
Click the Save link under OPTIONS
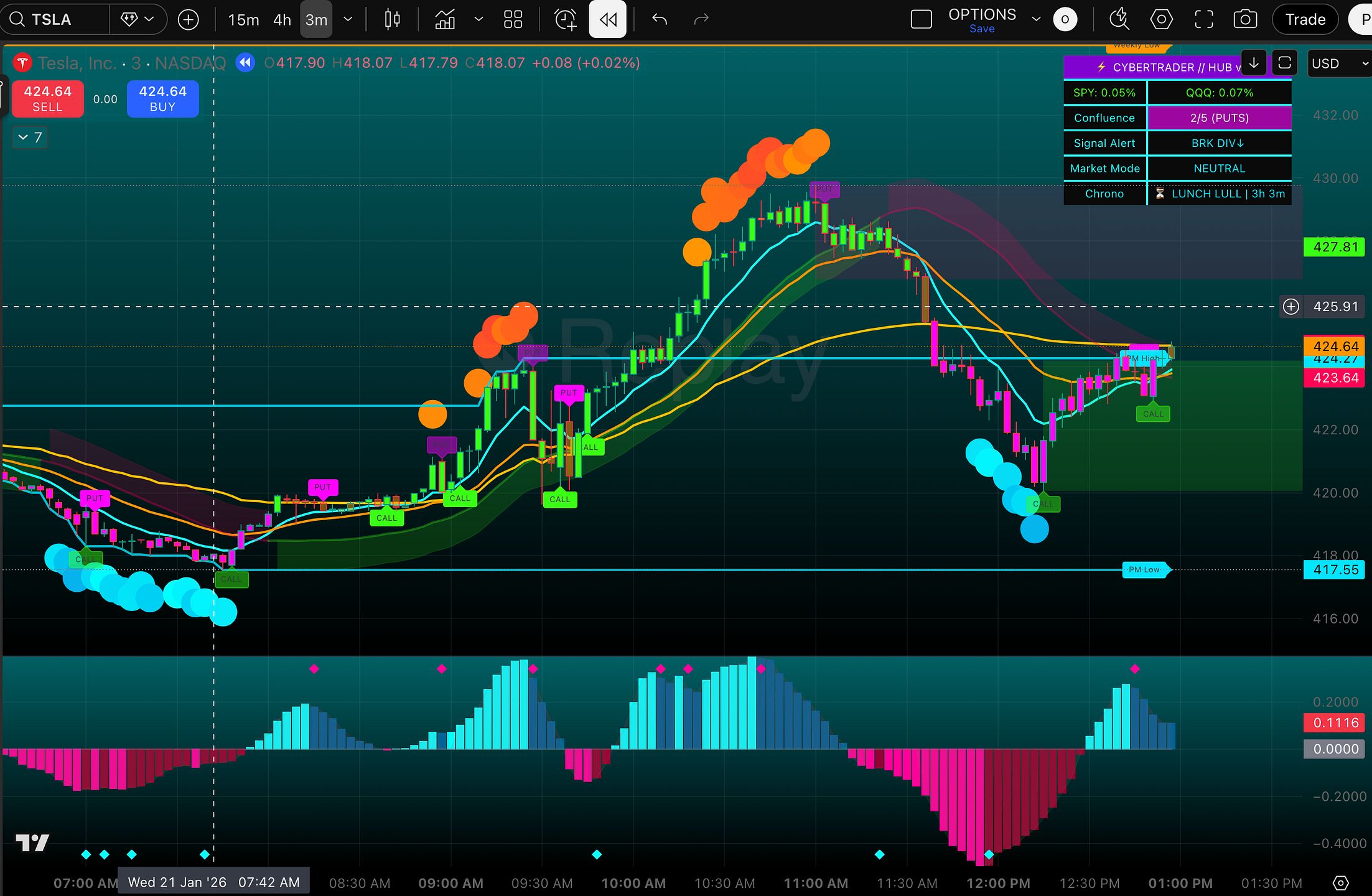[982, 29]
